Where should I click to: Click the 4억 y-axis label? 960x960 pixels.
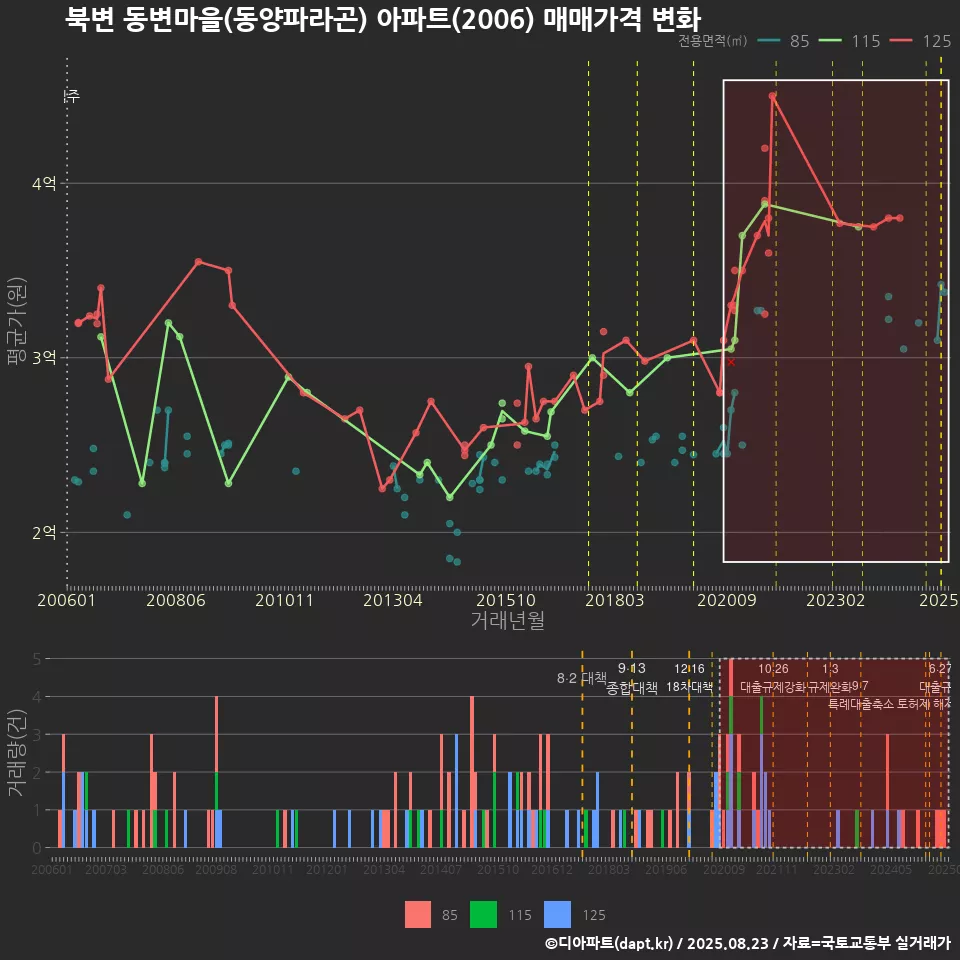[44, 184]
